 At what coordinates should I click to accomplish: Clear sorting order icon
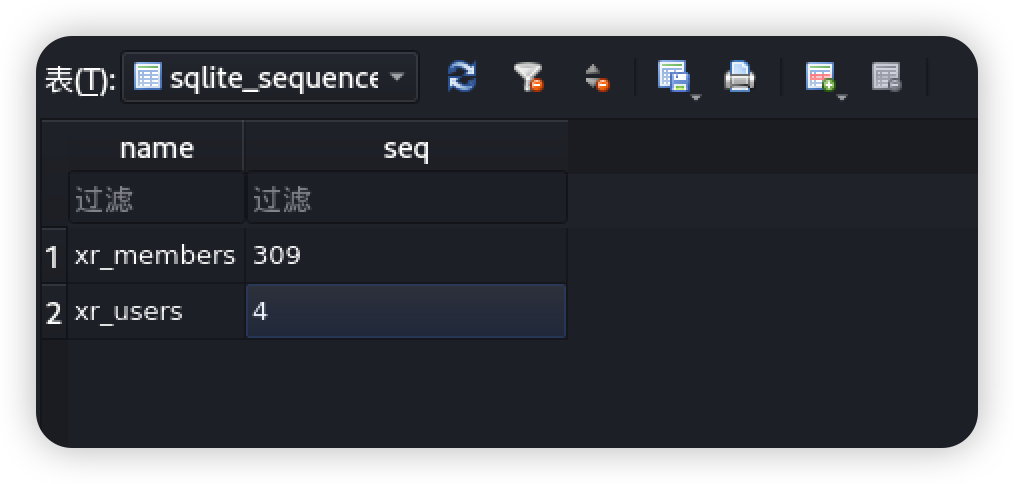(x=596, y=77)
